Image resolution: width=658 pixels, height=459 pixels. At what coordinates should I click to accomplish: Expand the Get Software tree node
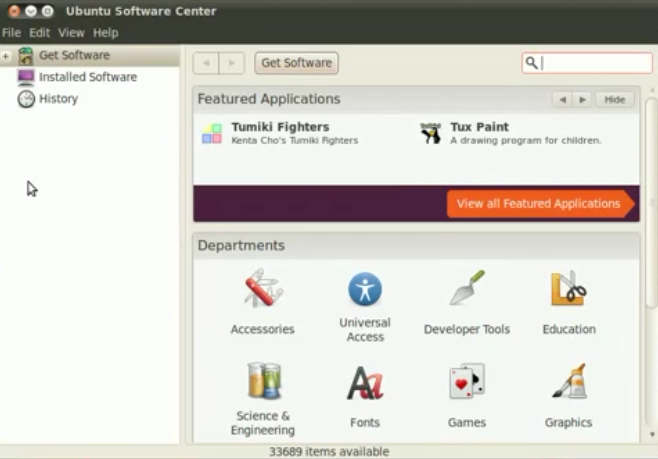(x=6, y=56)
